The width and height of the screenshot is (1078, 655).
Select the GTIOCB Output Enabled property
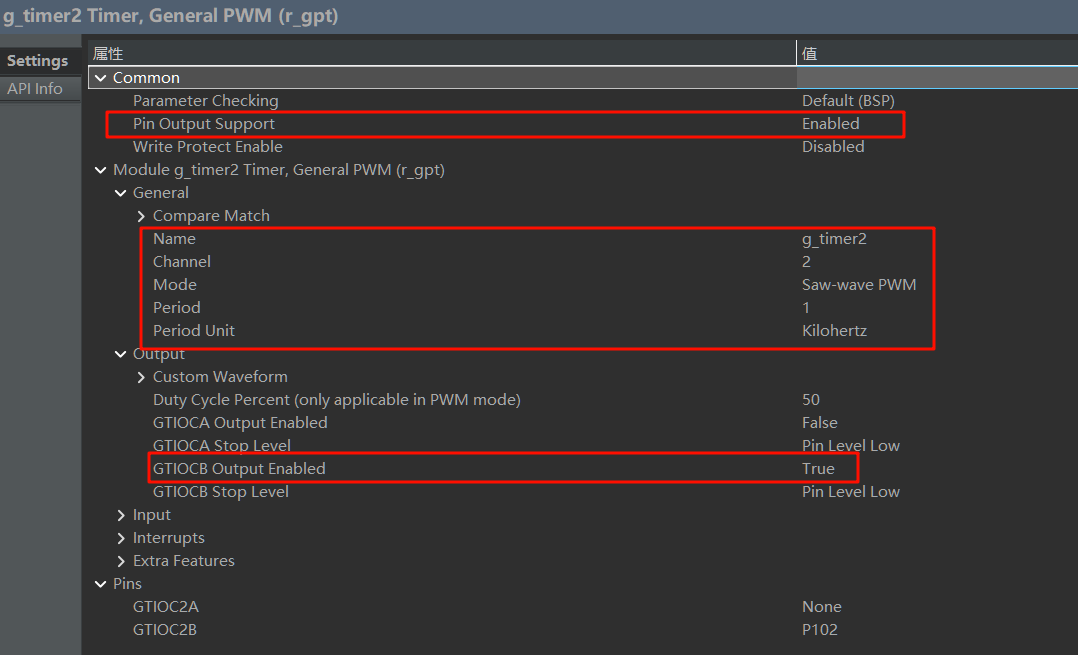pos(239,469)
